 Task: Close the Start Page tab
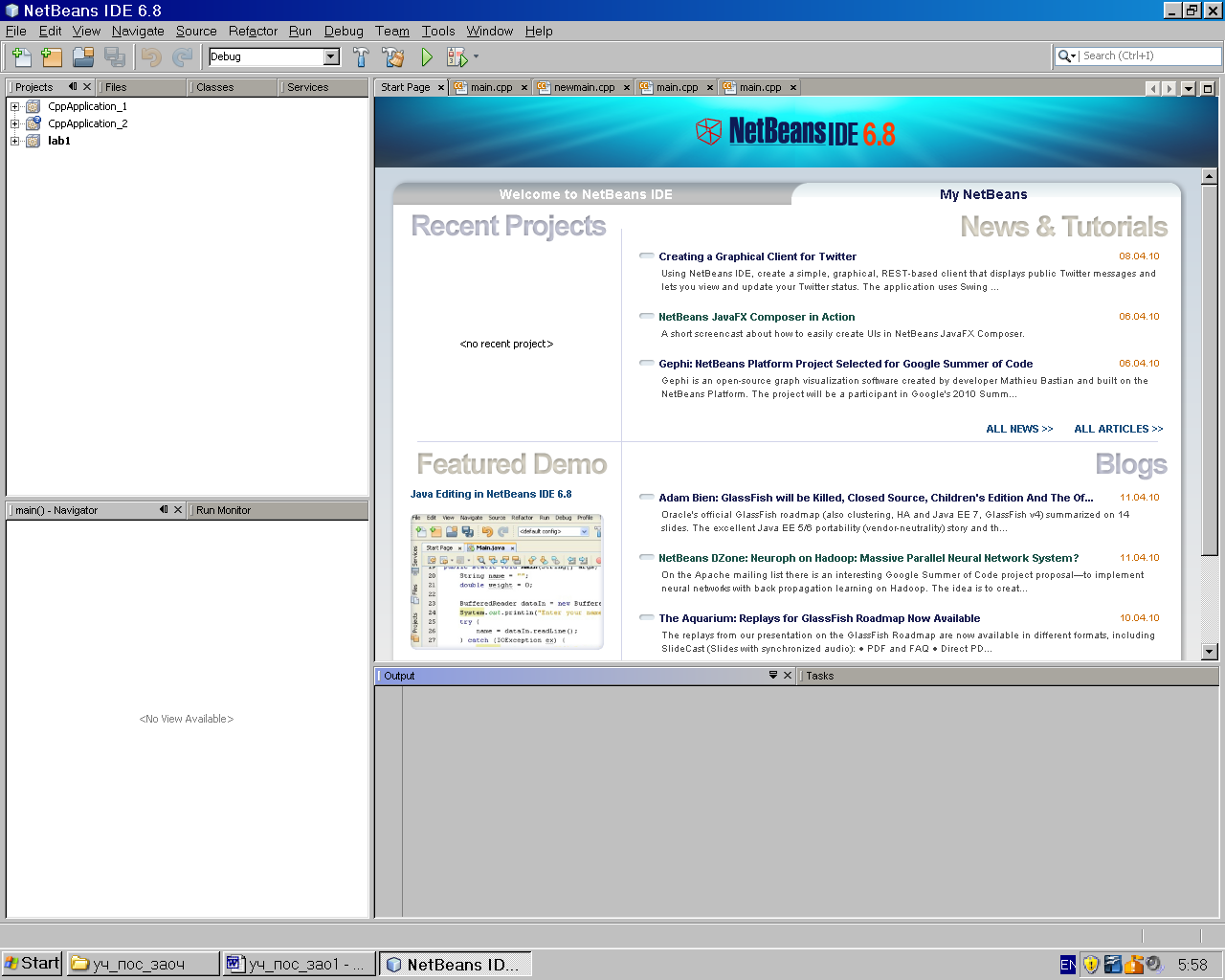441,87
